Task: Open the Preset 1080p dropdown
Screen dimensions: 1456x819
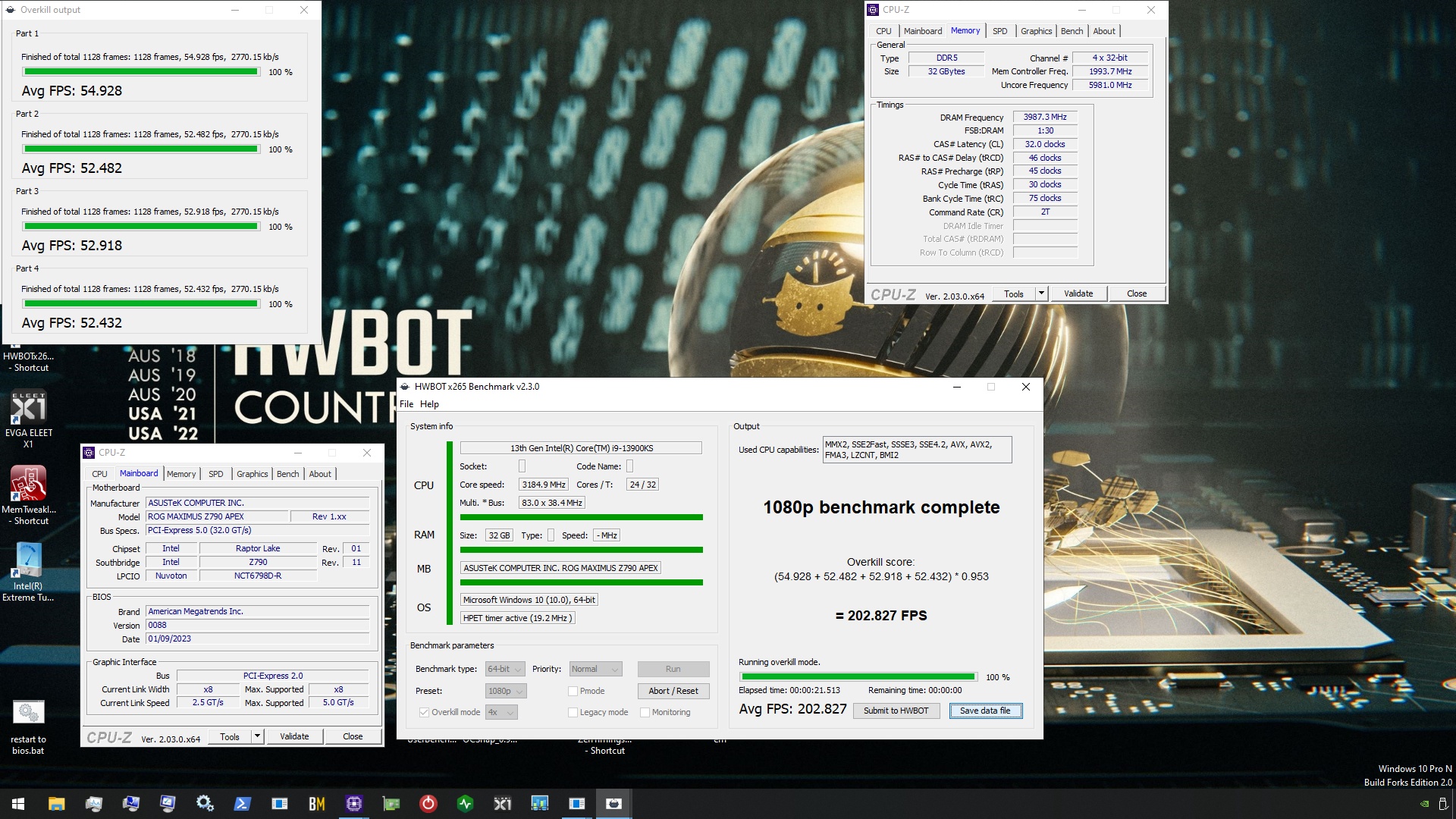Action: pos(506,691)
